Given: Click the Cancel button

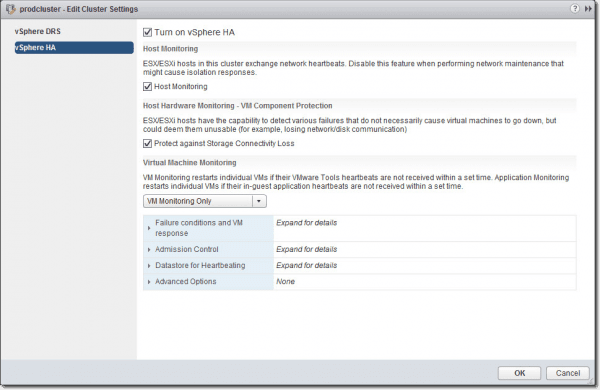Looking at the screenshot, I should point(567,373).
